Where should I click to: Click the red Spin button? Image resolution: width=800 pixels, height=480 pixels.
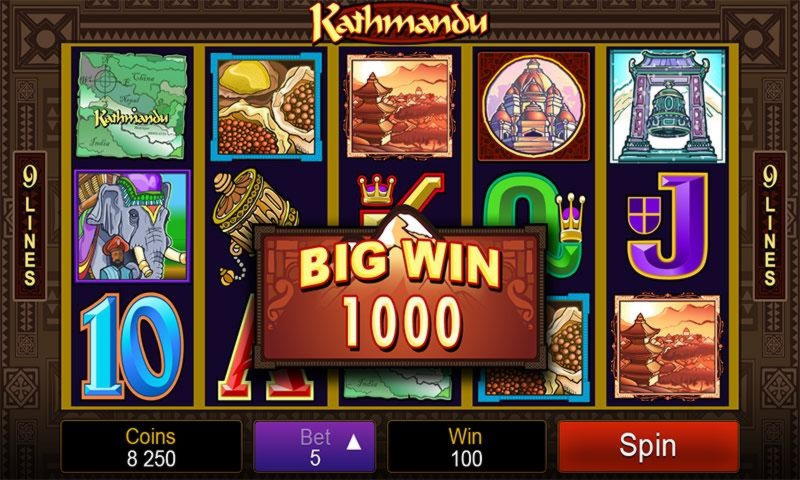[648, 446]
